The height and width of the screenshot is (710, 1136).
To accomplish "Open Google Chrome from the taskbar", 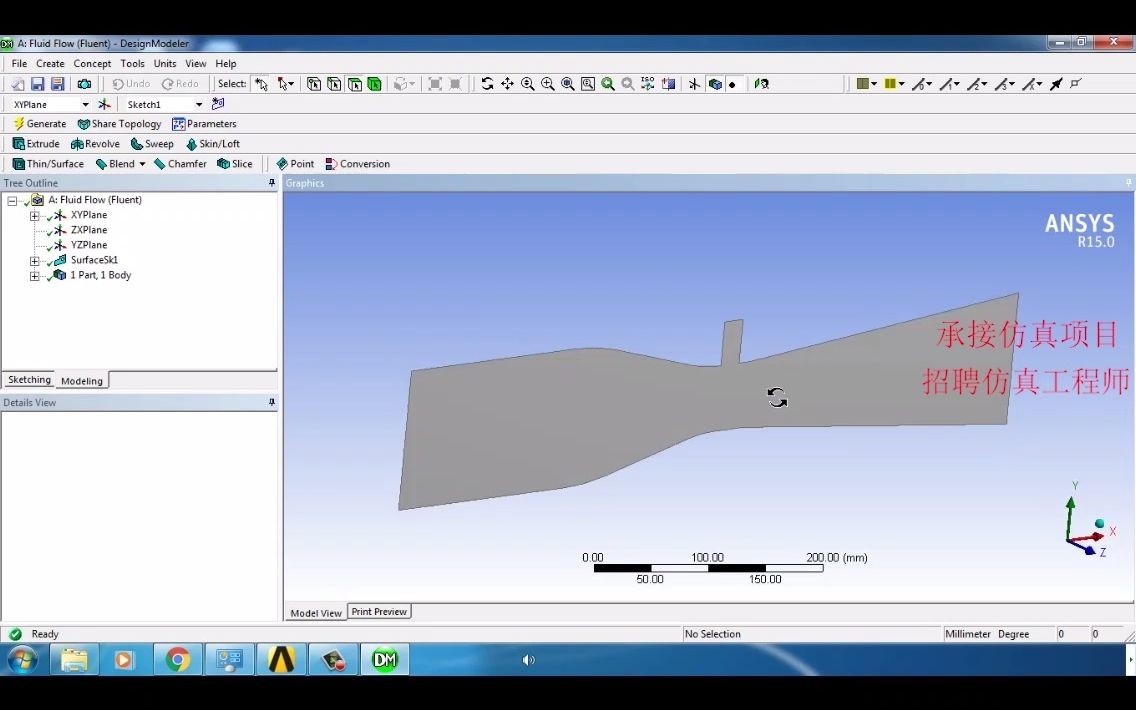I will coord(177,660).
